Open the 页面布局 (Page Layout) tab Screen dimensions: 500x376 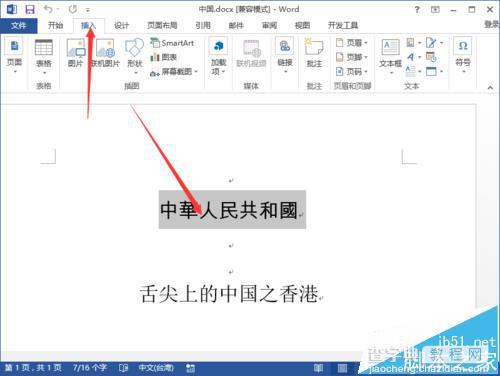162,25
